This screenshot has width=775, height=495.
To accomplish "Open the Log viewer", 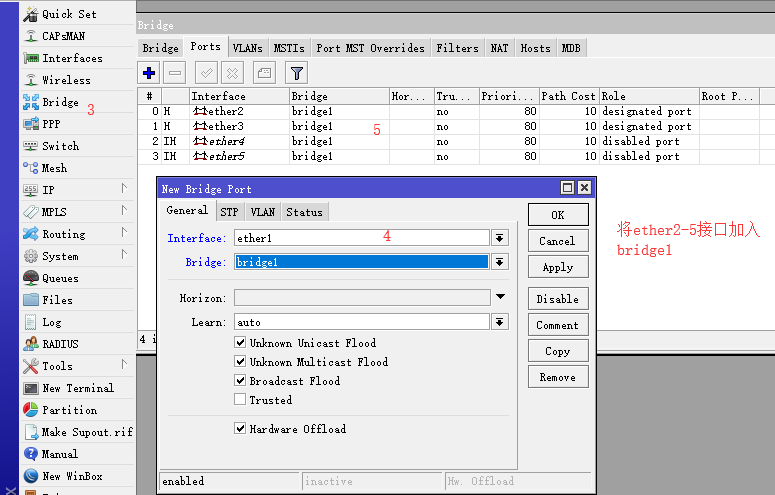I will pos(51,322).
